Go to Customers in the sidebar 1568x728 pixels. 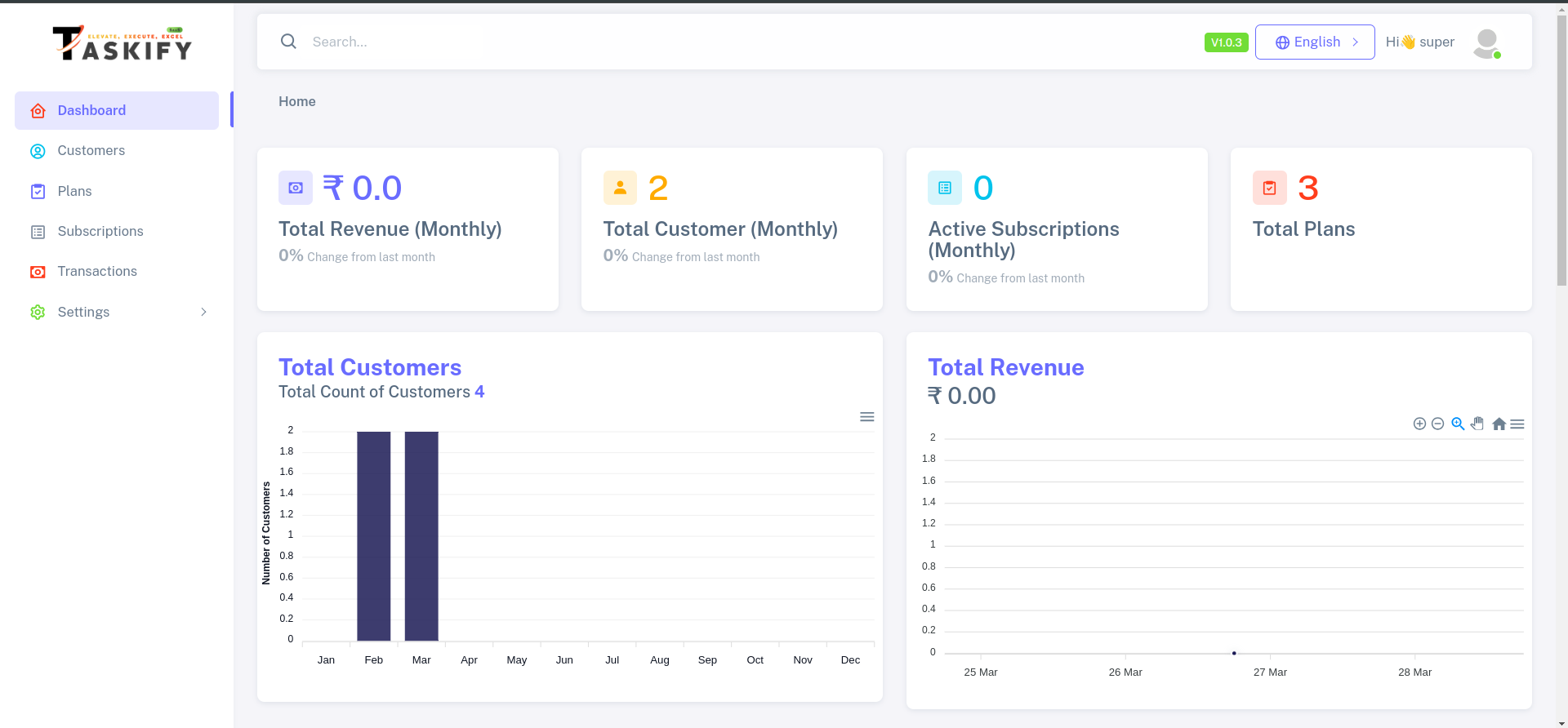[x=91, y=151]
